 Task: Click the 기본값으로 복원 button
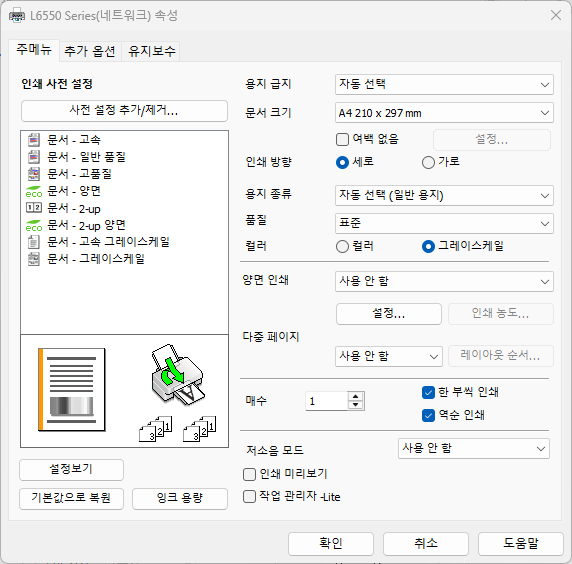72,498
